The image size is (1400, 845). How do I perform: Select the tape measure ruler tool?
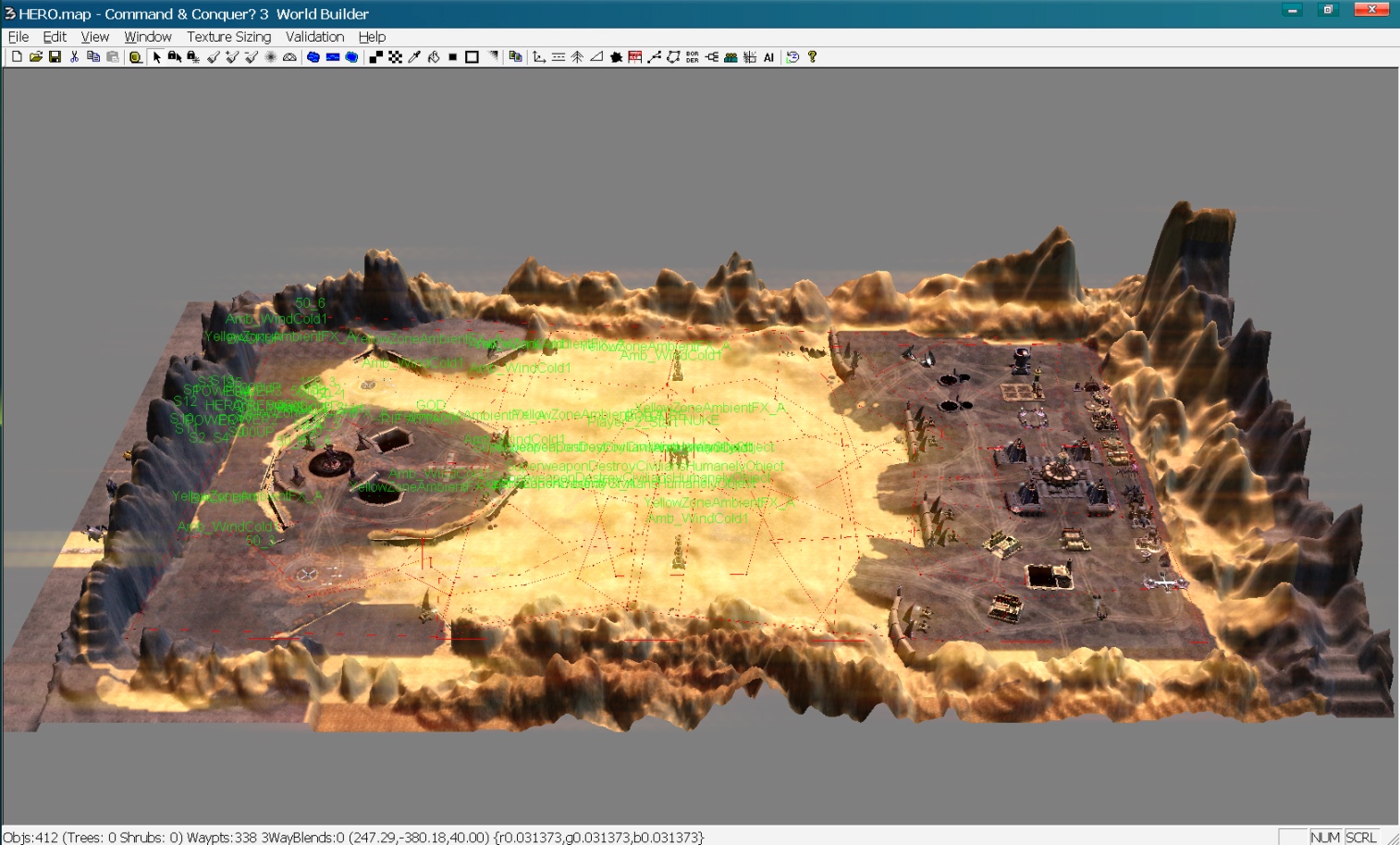point(135,57)
